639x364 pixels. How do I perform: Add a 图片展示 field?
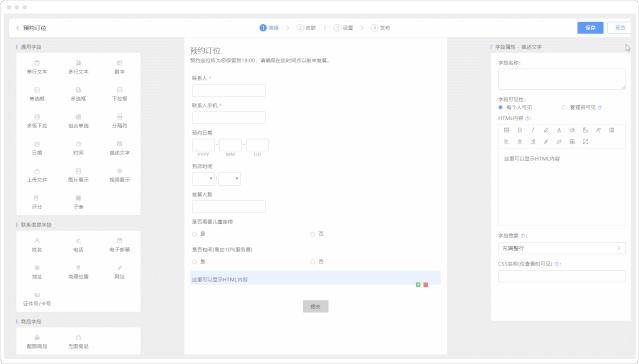(78, 176)
